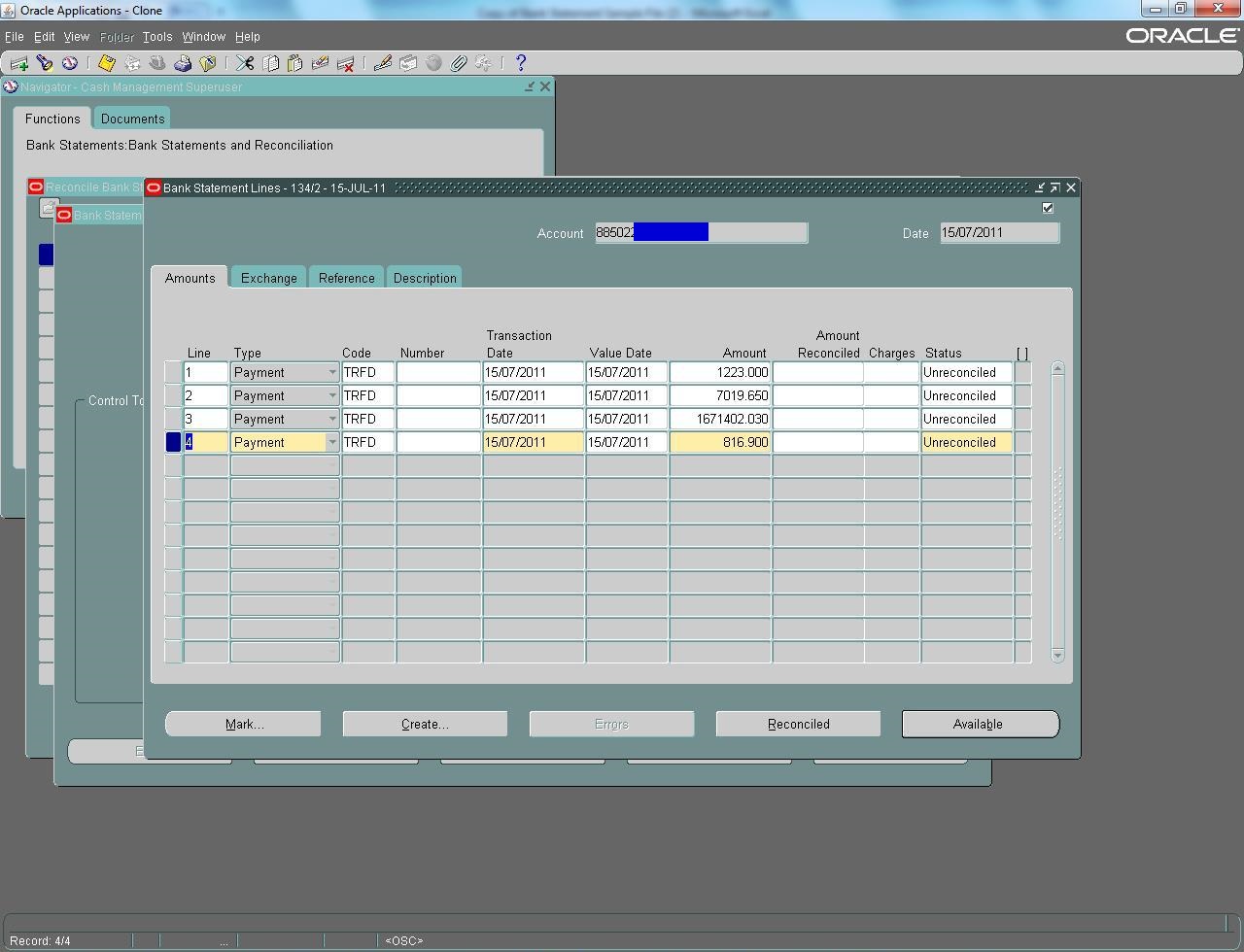This screenshot has width=1244, height=952.
Task: Switch to the Exchange tab
Action: click(268, 277)
